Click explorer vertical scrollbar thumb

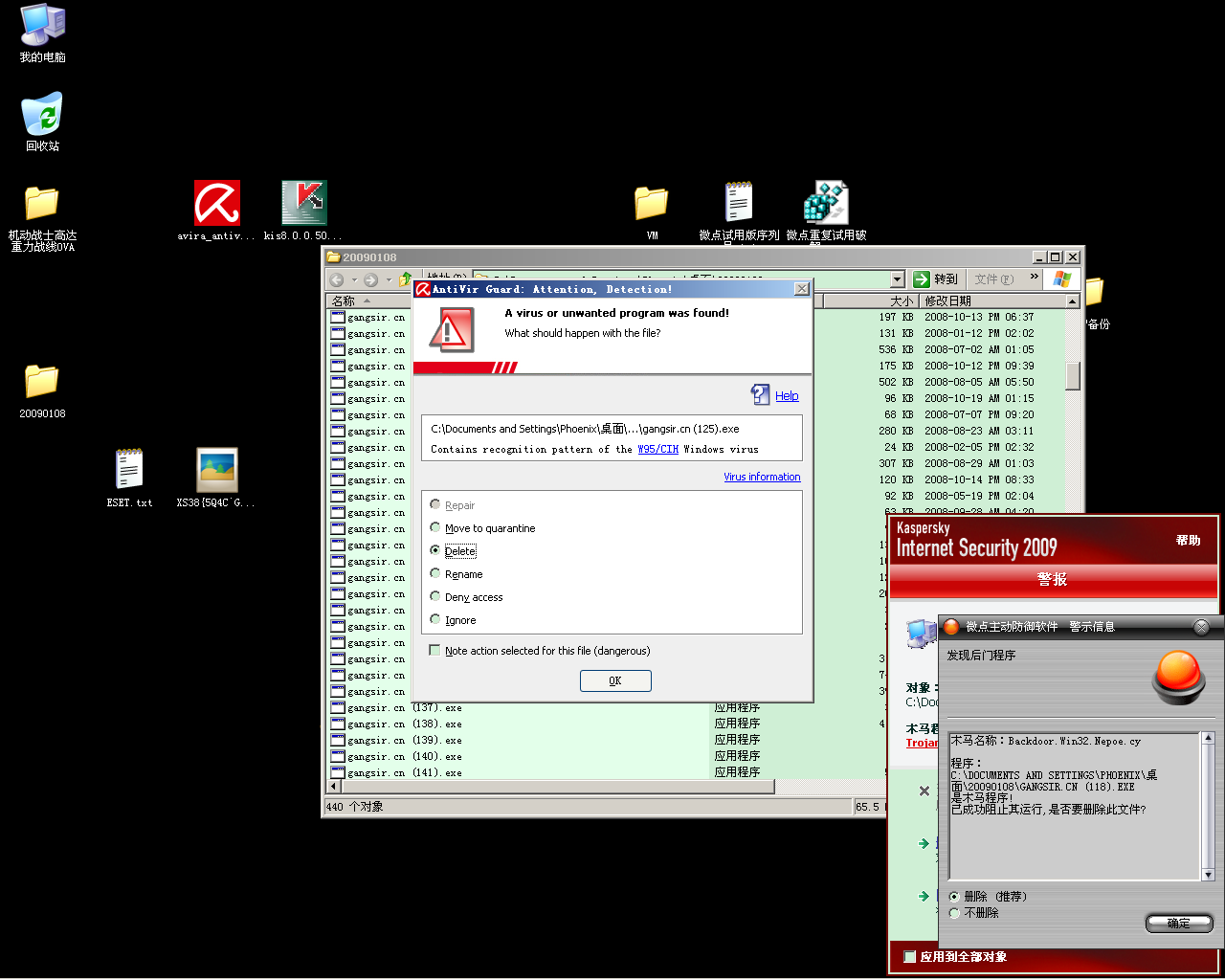tap(1072, 376)
